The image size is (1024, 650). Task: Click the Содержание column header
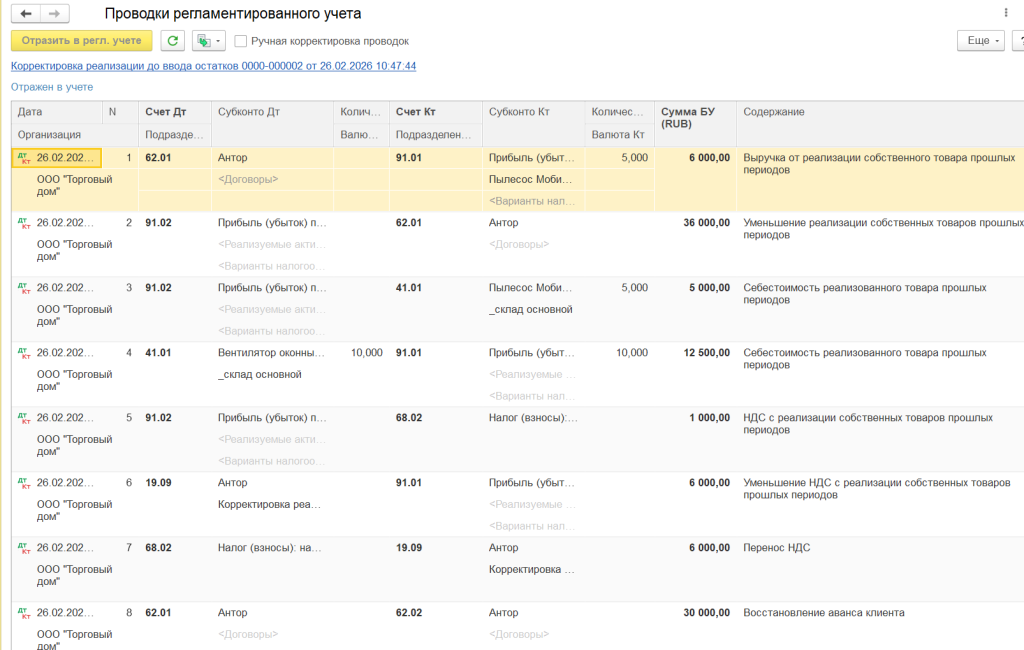pyautogui.click(x=774, y=112)
